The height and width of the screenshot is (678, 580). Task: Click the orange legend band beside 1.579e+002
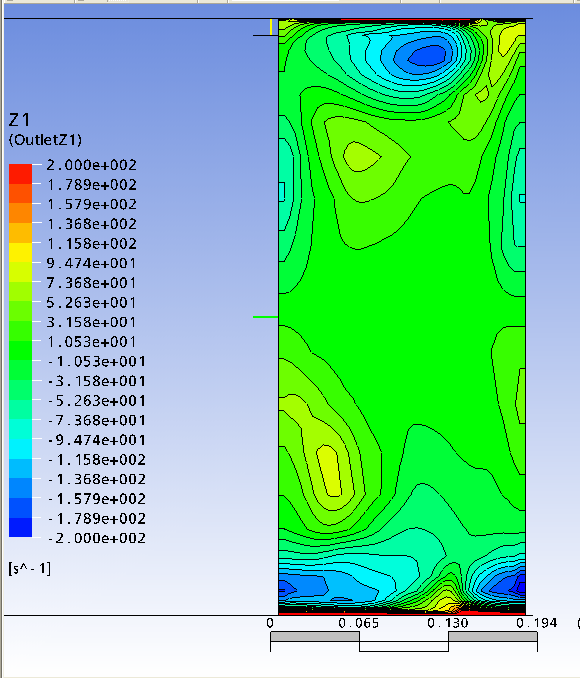pos(20,213)
